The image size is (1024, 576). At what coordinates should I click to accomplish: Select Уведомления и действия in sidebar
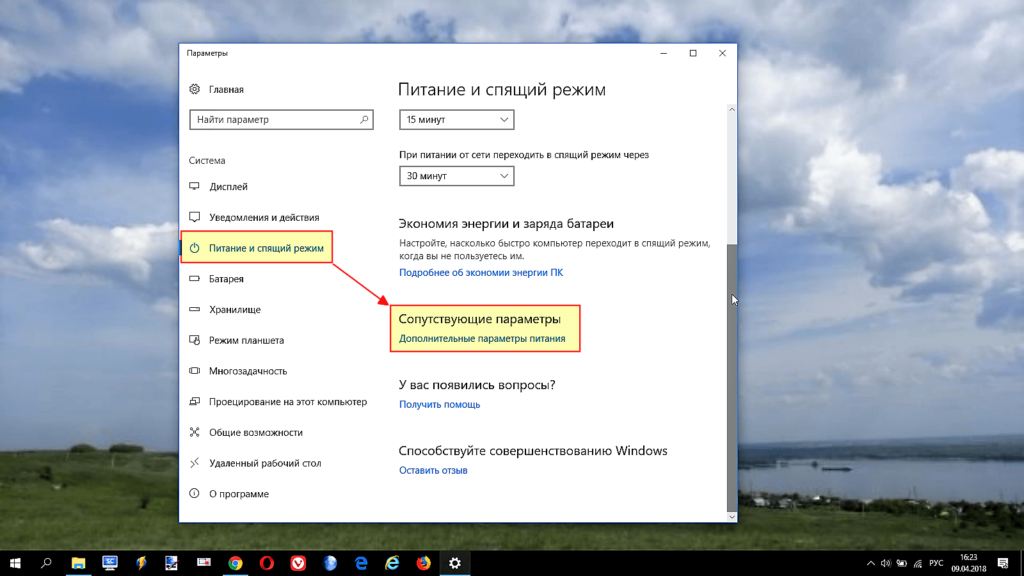point(264,217)
